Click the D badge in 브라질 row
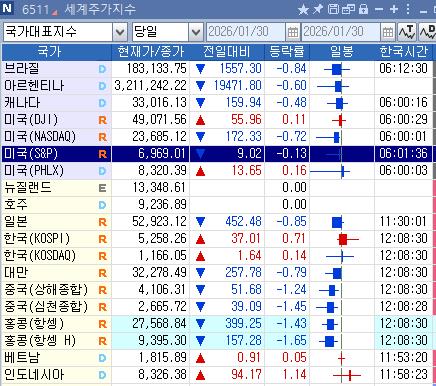This screenshot has width=436, height=386. [102, 69]
